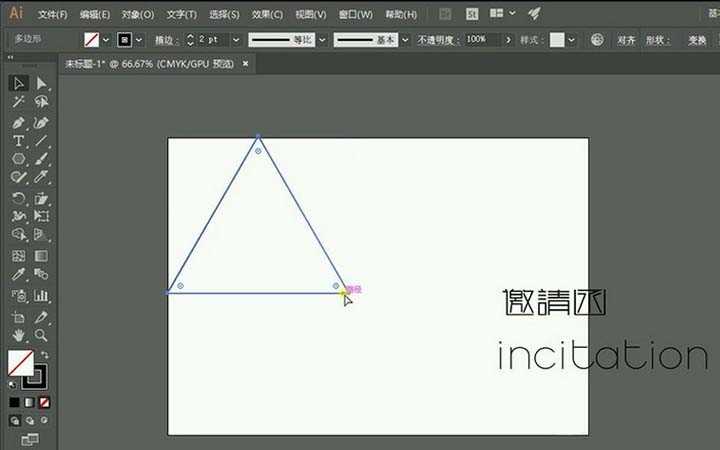The image size is (720, 450).
Task: Select the Column Graph tool
Action: pyautogui.click(x=41, y=296)
